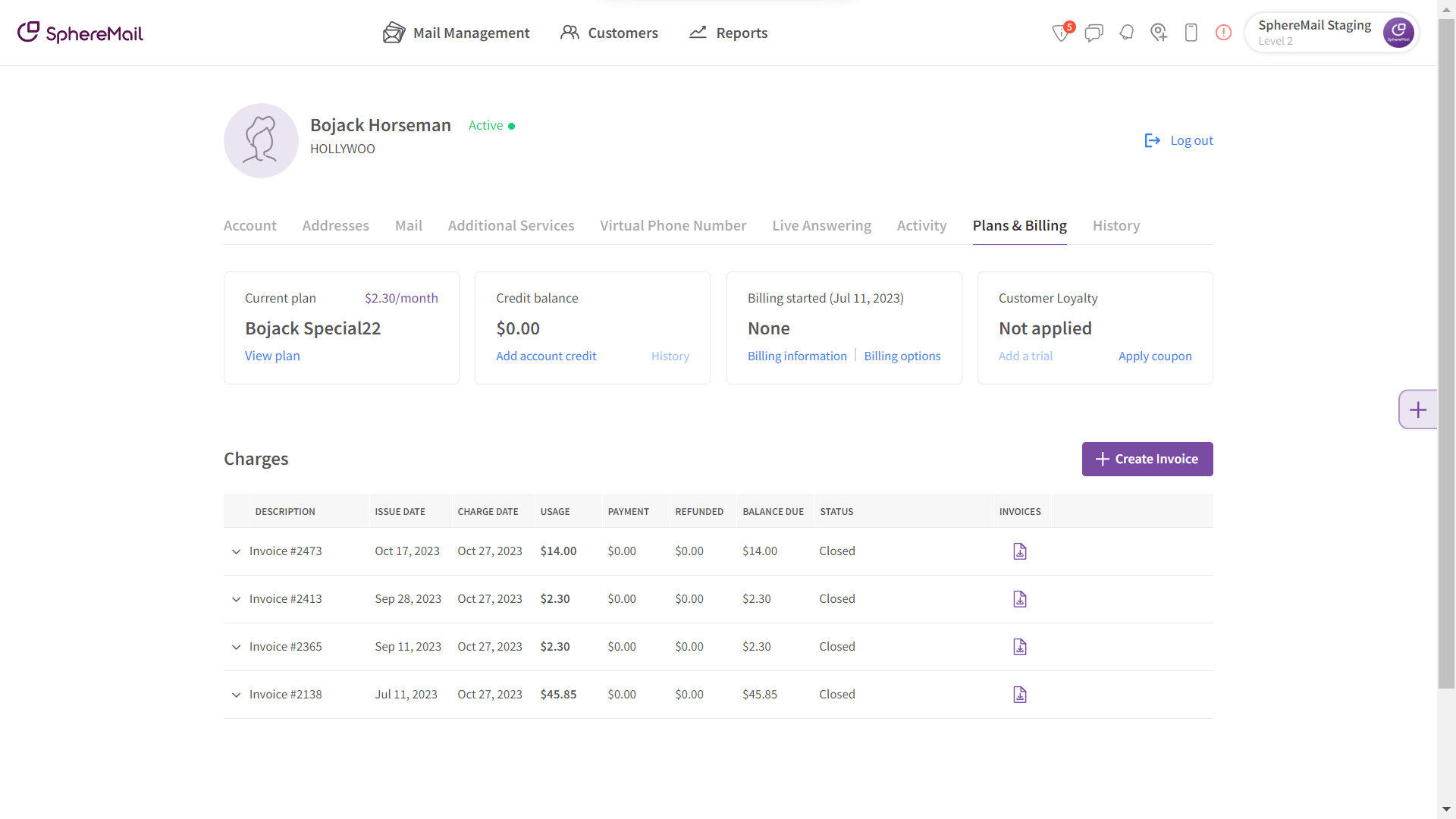Click the Create Invoice button
The width and height of the screenshot is (1456, 819).
pyautogui.click(x=1147, y=459)
